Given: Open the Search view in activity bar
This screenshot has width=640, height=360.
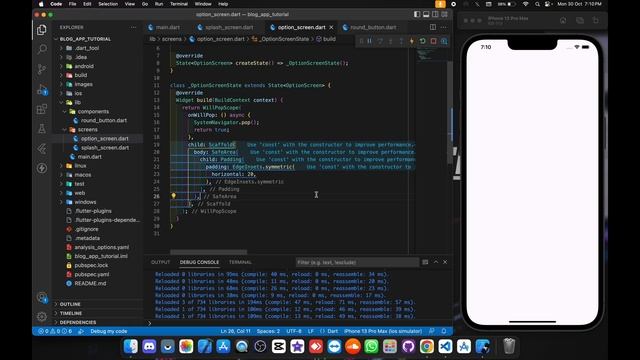Looking at the screenshot, I should [42, 49].
